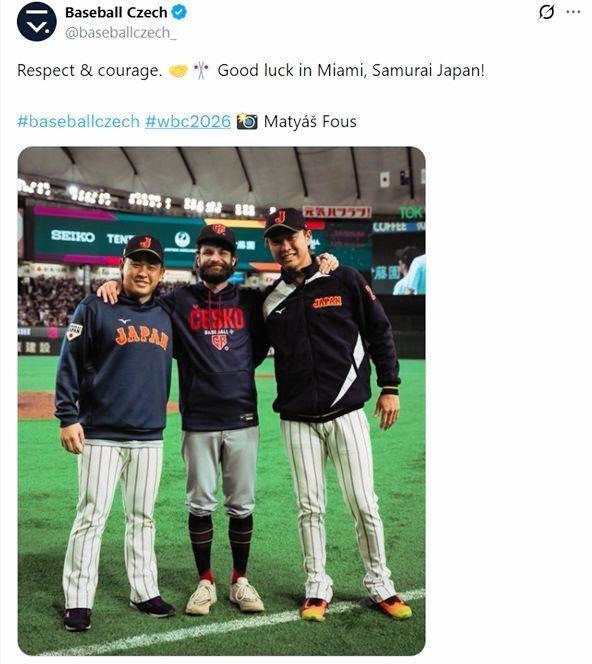Open the Grok explain-post icon

[546, 12]
